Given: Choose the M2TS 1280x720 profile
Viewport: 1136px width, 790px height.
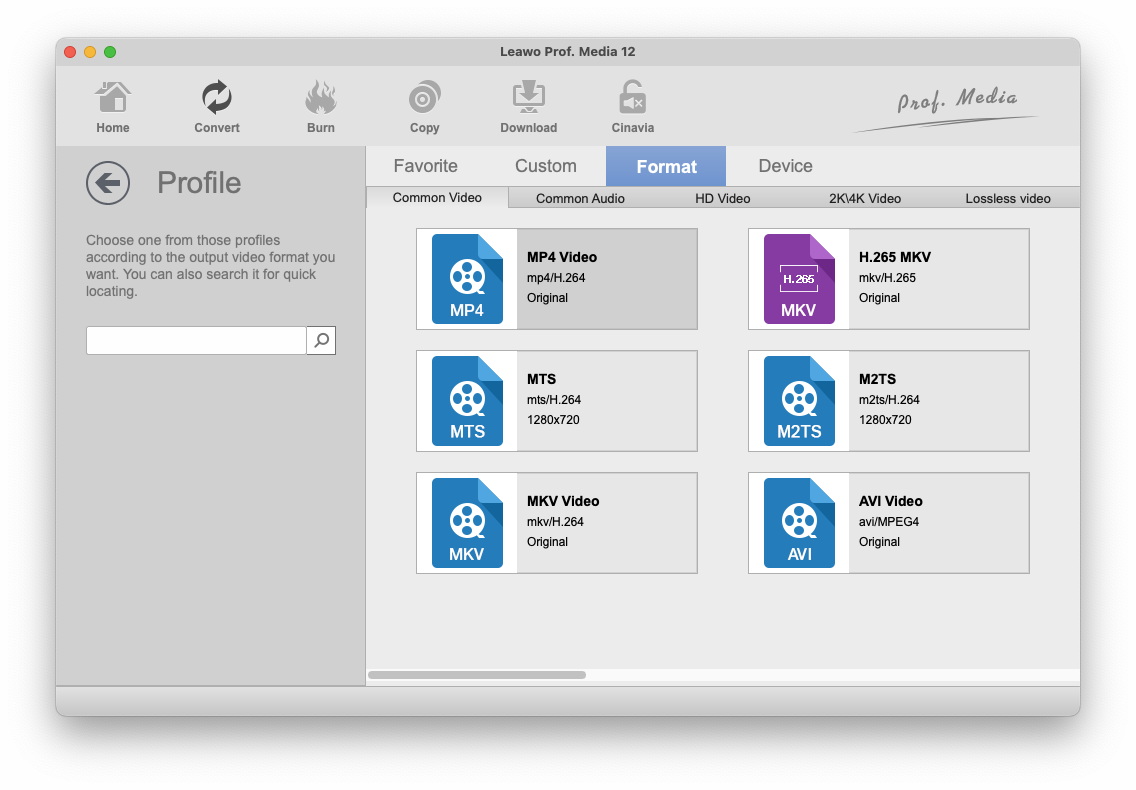Looking at the screenshot, I should 888,401.
